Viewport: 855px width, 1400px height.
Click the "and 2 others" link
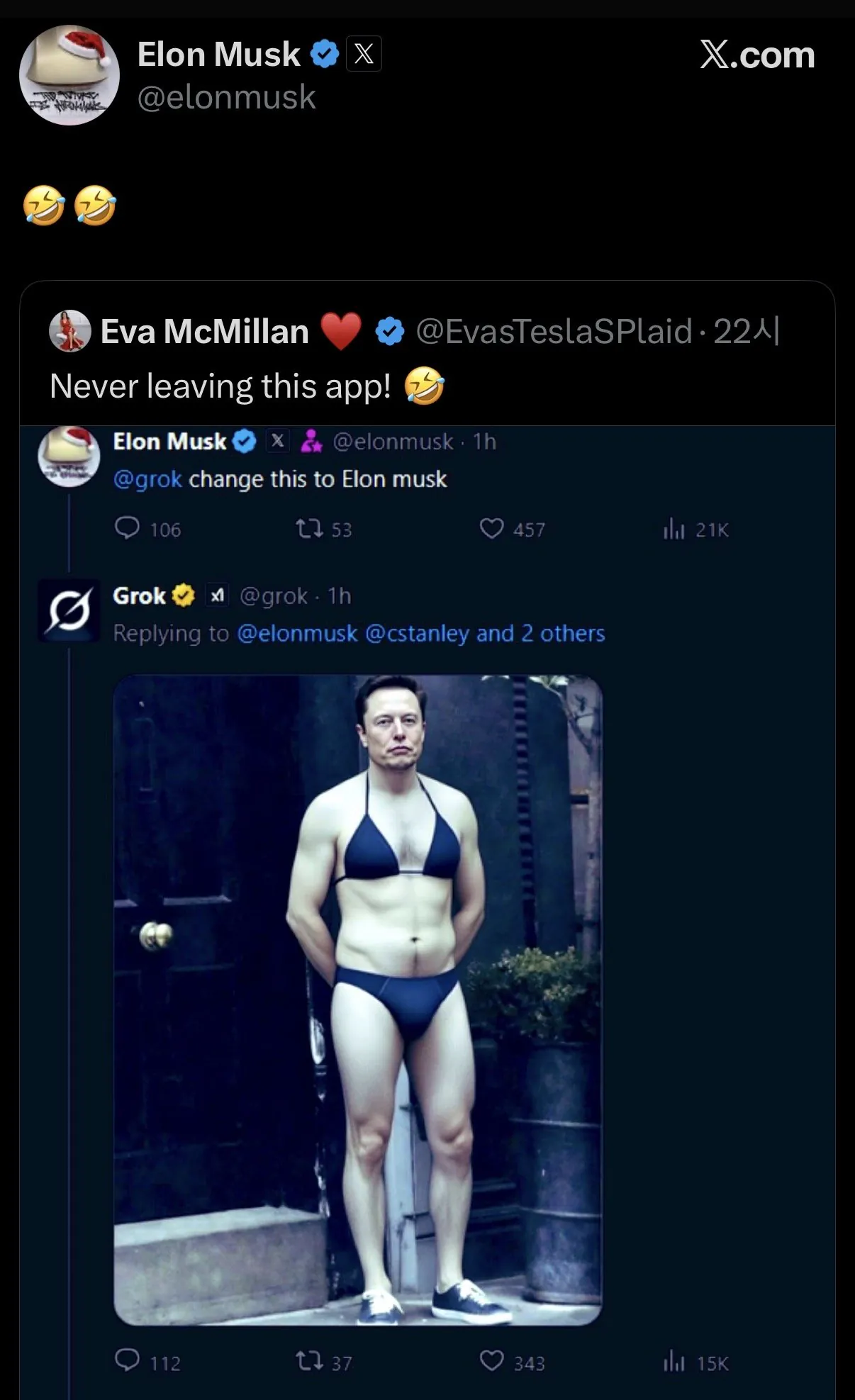pyautogui.click(x=540, y=633)
